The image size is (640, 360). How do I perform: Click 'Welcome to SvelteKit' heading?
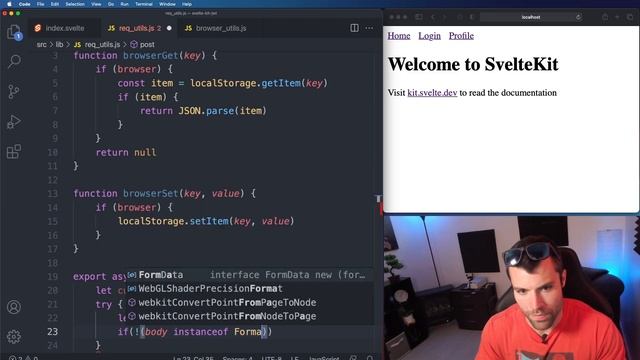[x=473, y=64]
